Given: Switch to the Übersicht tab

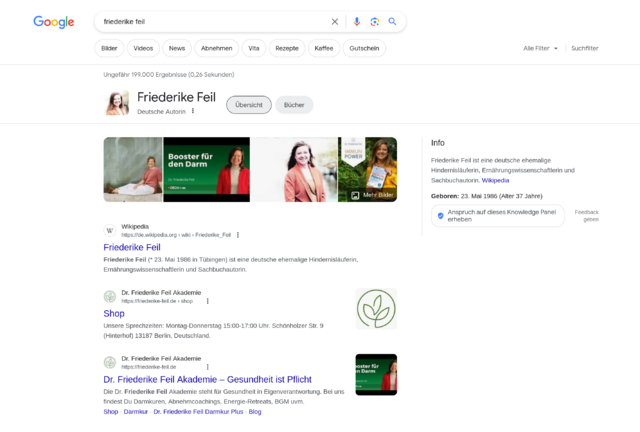Looking at the screenshot, I should click(249, 105).
